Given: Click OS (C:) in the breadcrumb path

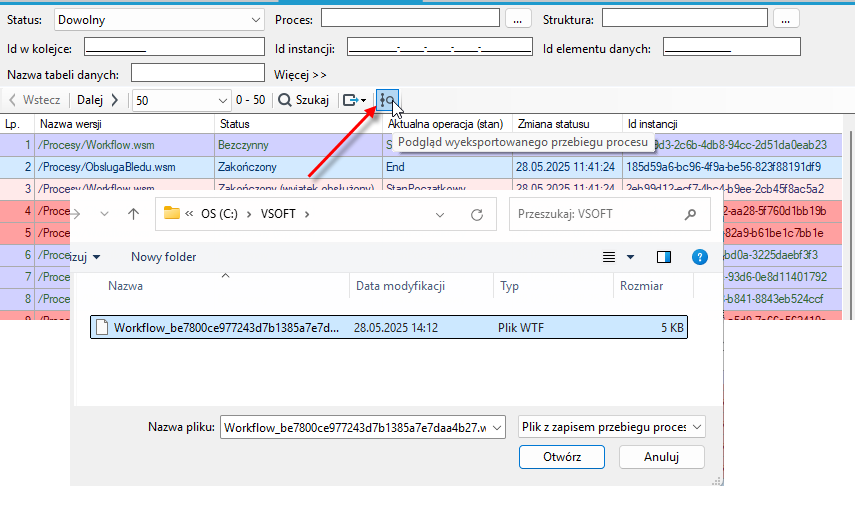Looking at the screenshot, I should coord(219,214).
